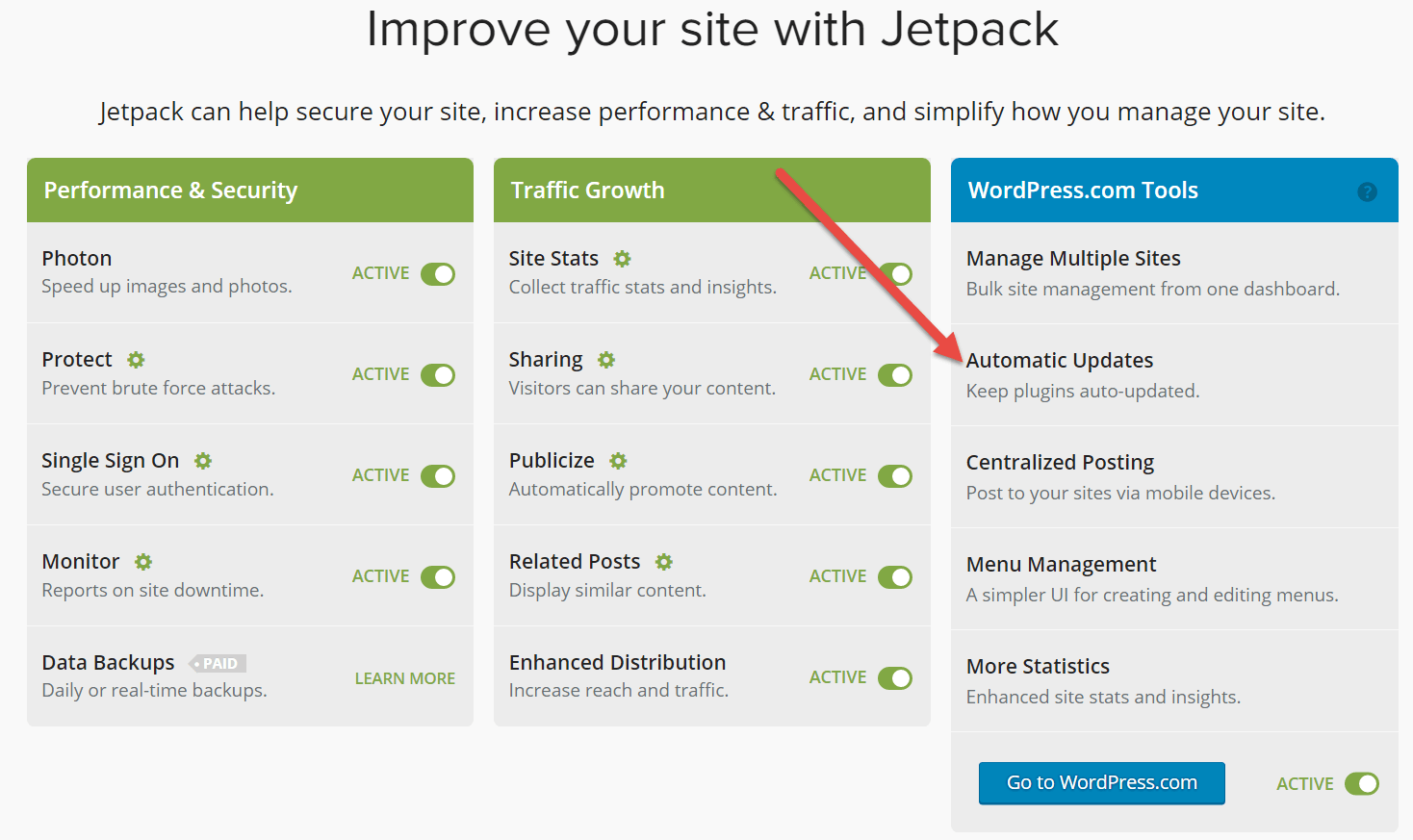
Task: Turn off Monitor toggle
Action: (438, 577)
